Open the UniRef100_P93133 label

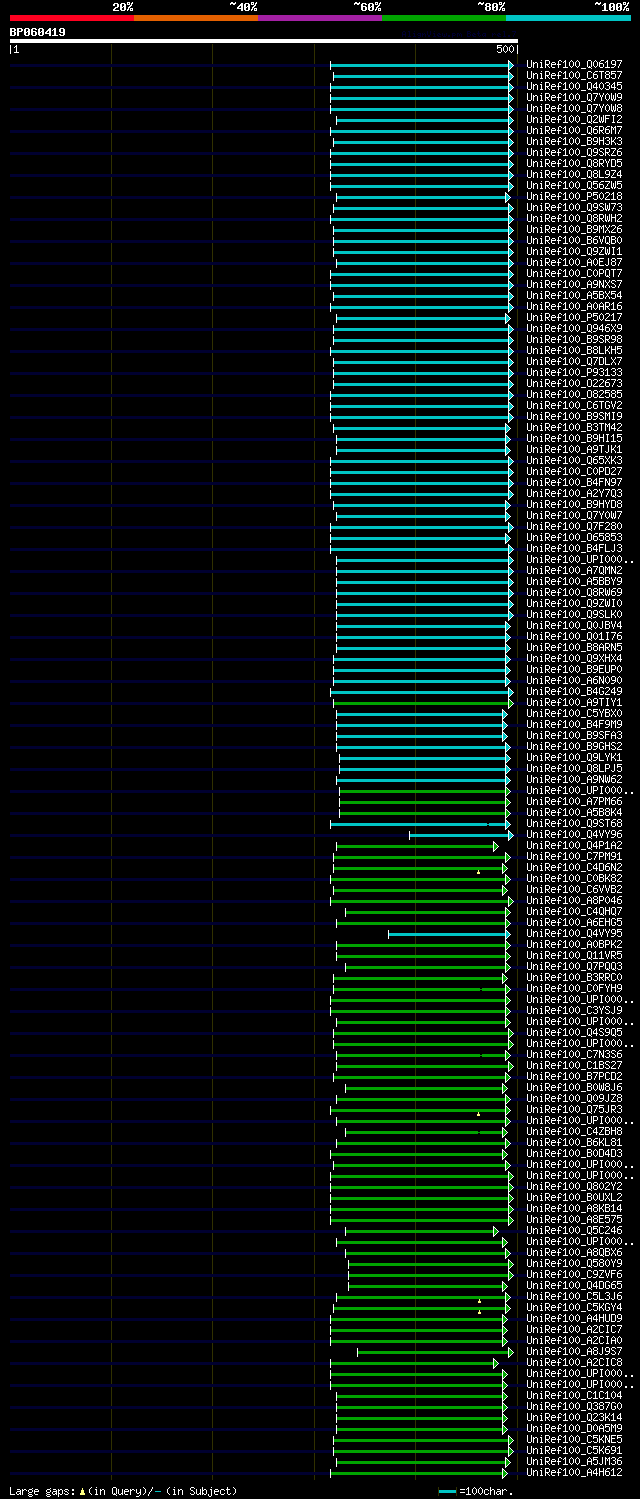pos(574,372)
